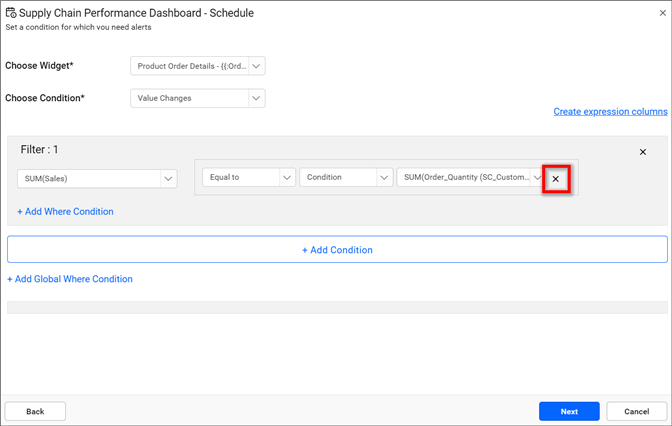
Task: Click the chevron arrow on Choose Widget box
Action: 256,66
